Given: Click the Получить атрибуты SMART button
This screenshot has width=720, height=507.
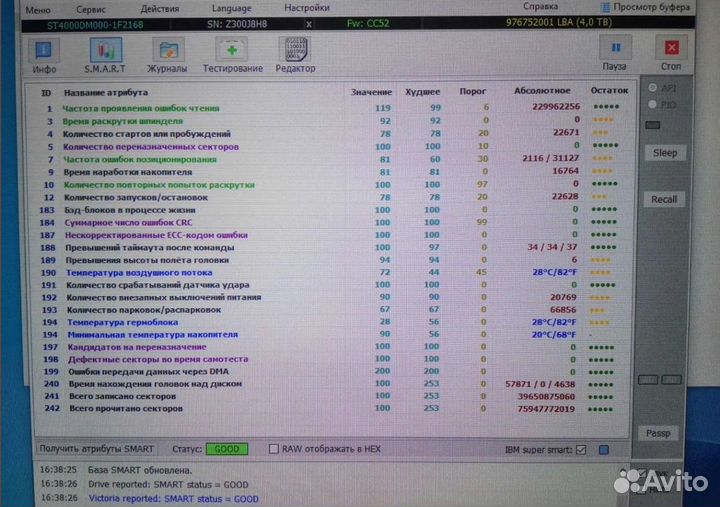Looking at the screenshot, I should (x=97, y=450).
